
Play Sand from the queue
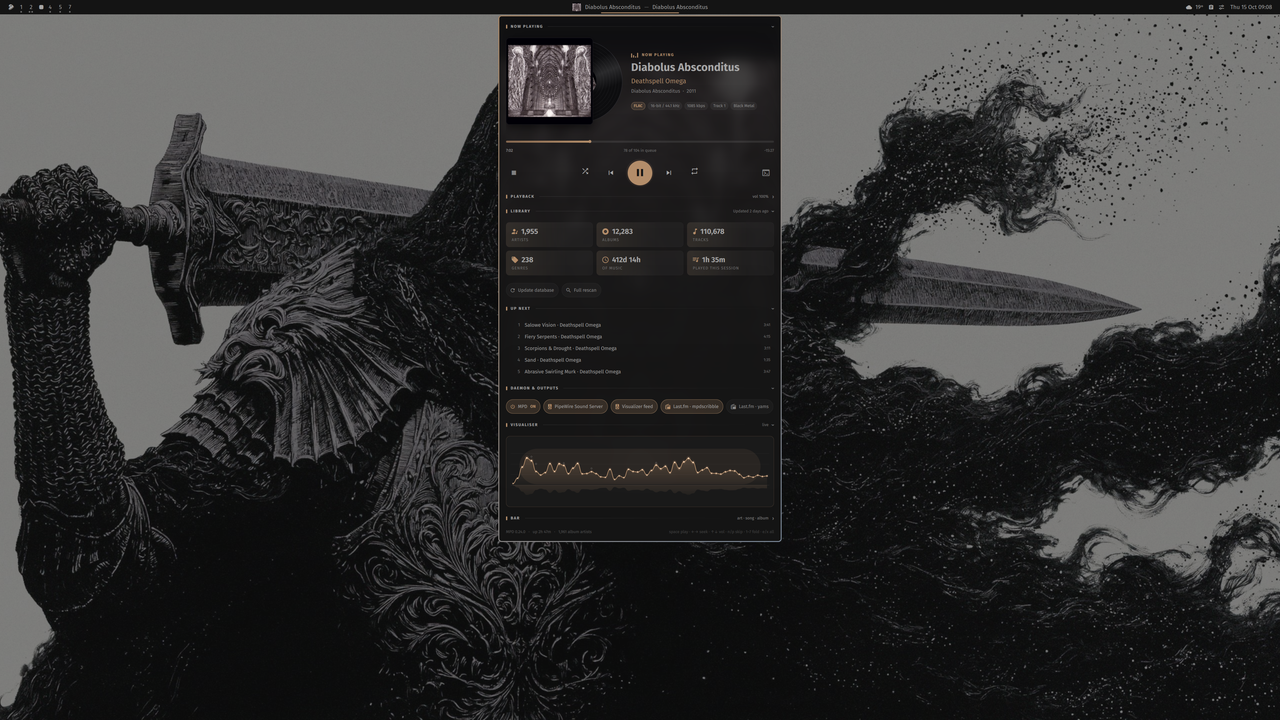[x=640, y=360]
